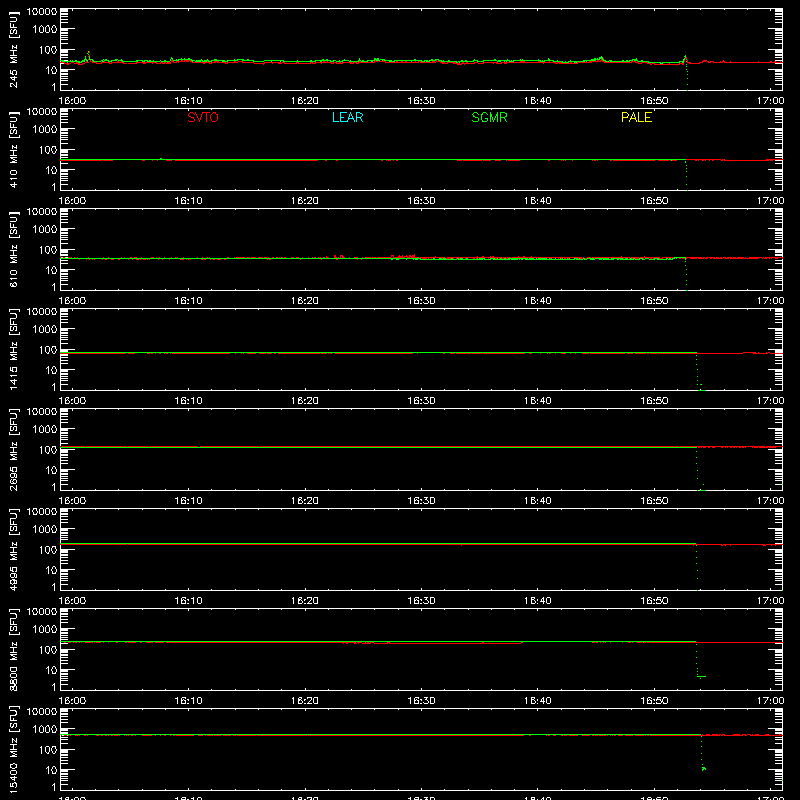The height and width of the screenshot is (800, 800).
Task: Click the 16:10 time label below the 410 MHz plot
Action: coord(188,201)
